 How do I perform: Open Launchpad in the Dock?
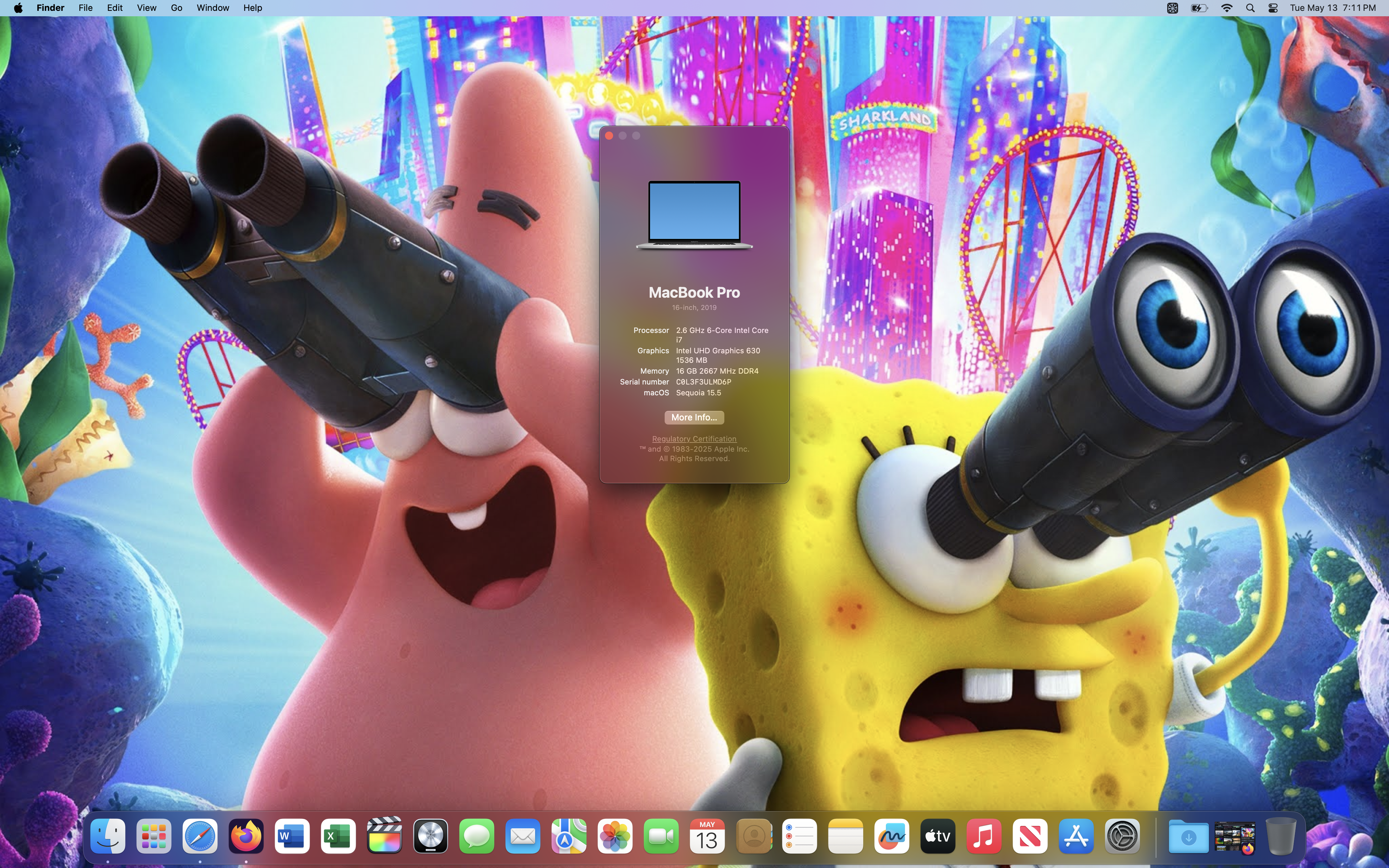click(154, 836)
